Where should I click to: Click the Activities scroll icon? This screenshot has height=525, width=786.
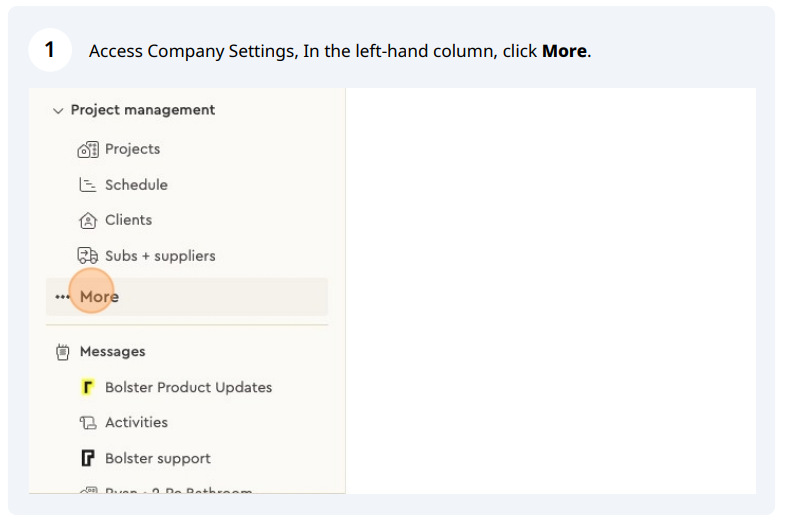87,423
